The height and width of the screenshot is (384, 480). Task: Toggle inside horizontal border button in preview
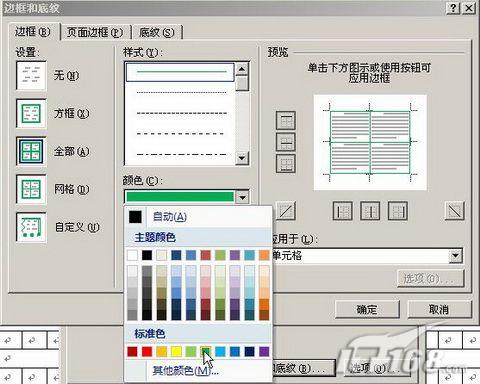point(286,142)
